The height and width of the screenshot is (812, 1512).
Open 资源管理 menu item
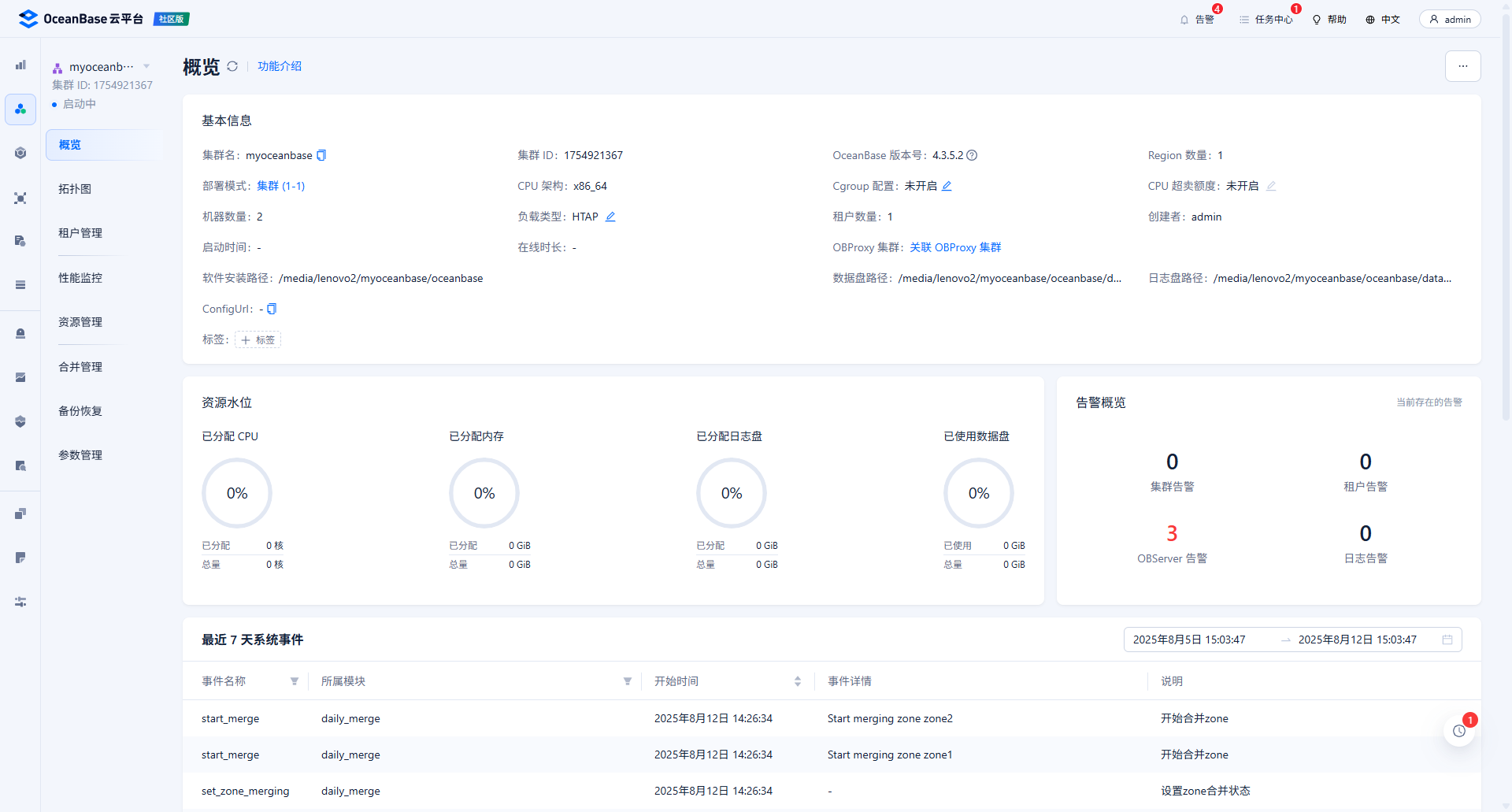click(80, 322)
